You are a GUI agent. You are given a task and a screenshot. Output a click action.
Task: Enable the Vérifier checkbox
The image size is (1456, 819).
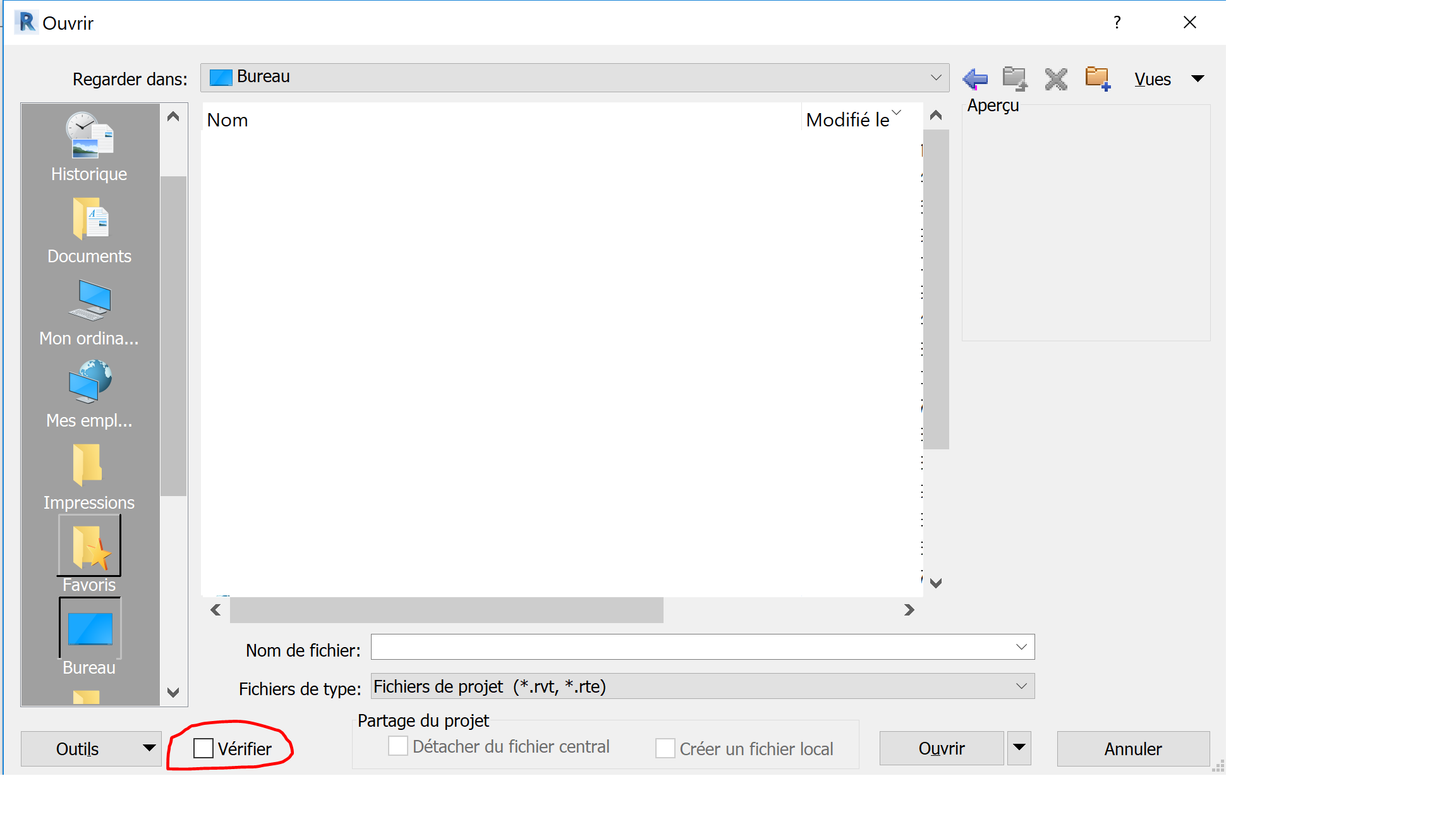tap(203, 748)
